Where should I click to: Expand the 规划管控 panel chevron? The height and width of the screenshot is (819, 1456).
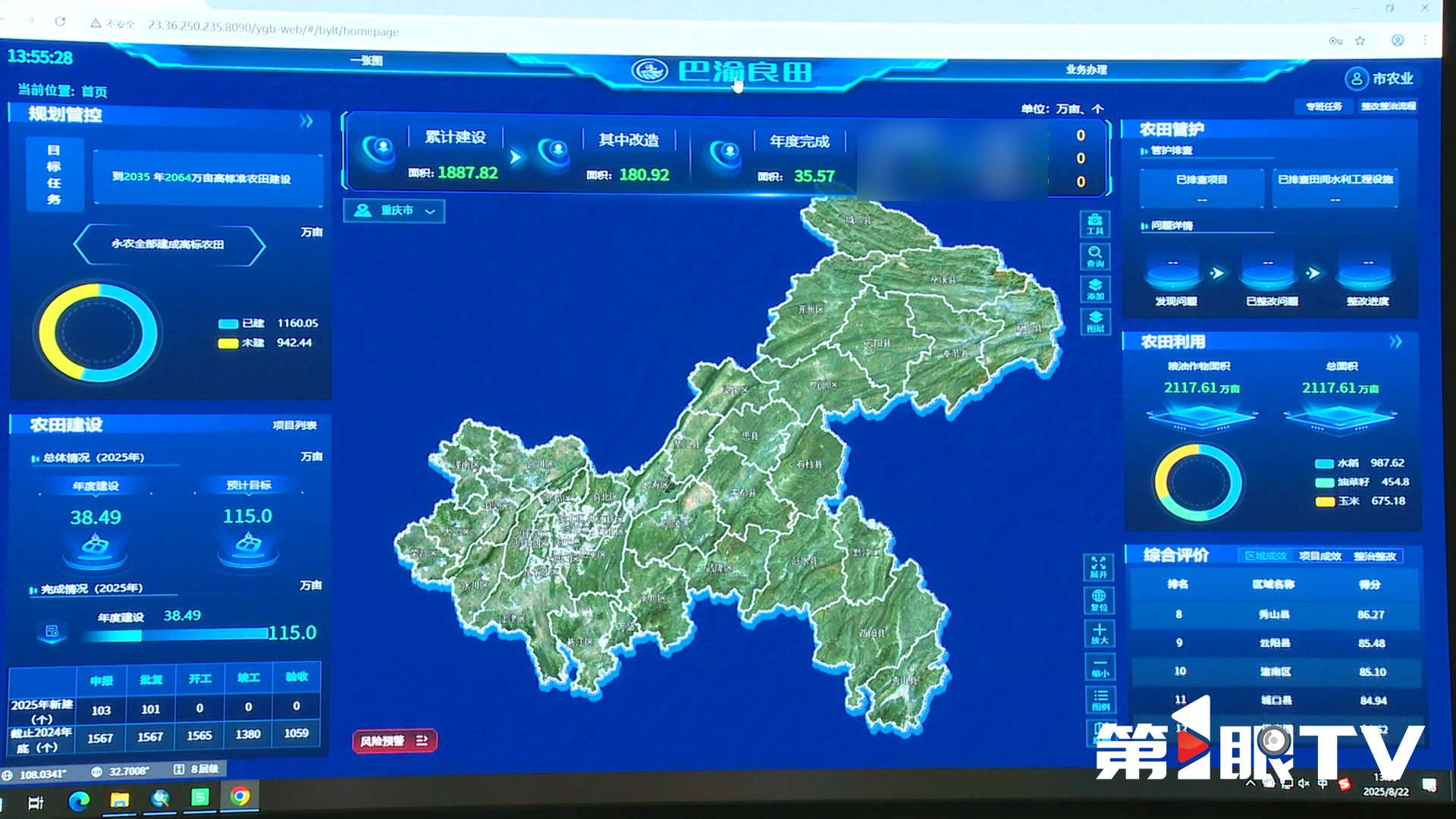[306, 121]
